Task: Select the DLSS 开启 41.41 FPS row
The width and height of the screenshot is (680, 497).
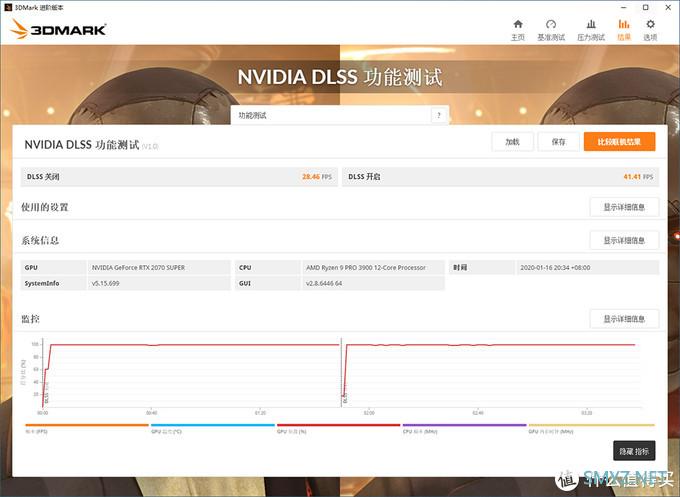Action: pyautogui.click(x=500, y=177)
